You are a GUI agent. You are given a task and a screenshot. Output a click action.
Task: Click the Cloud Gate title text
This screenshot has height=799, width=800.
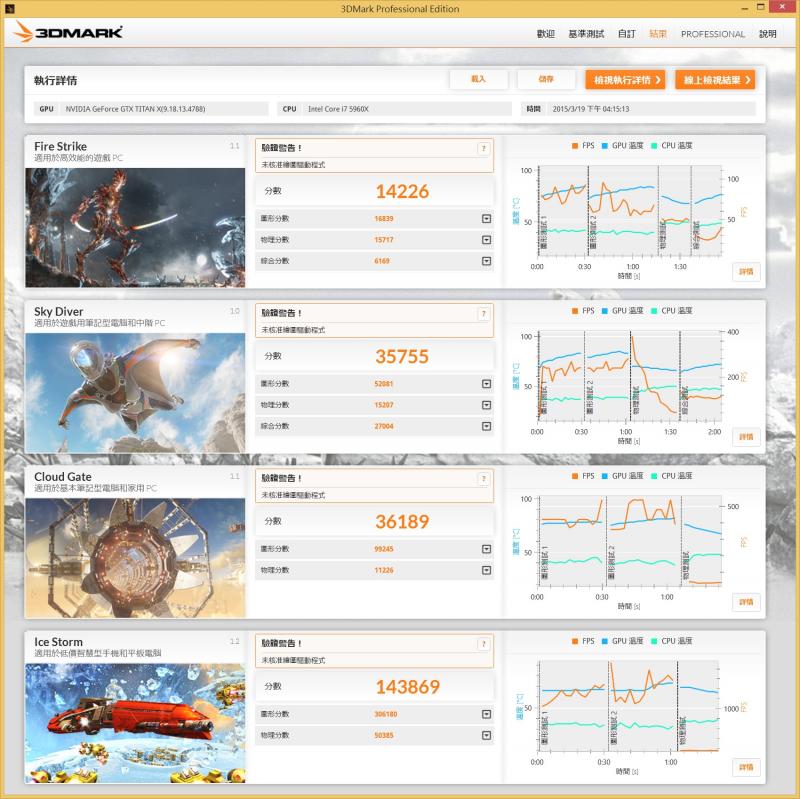click(x=63, y=477)
